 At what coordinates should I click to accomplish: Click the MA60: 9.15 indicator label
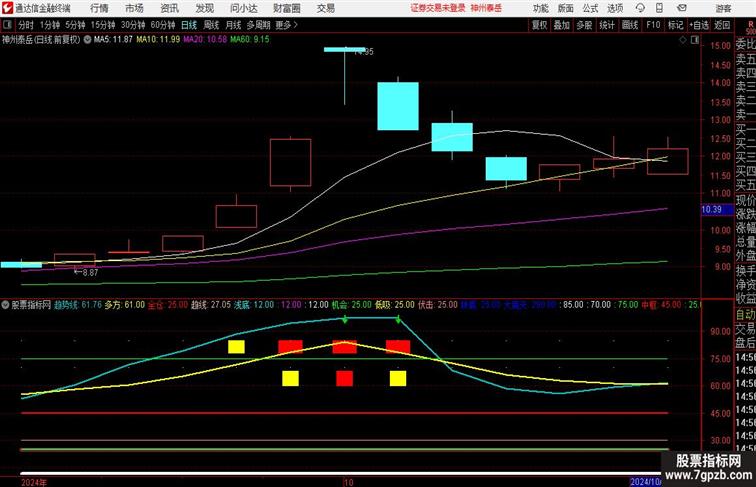pos(250,40)
